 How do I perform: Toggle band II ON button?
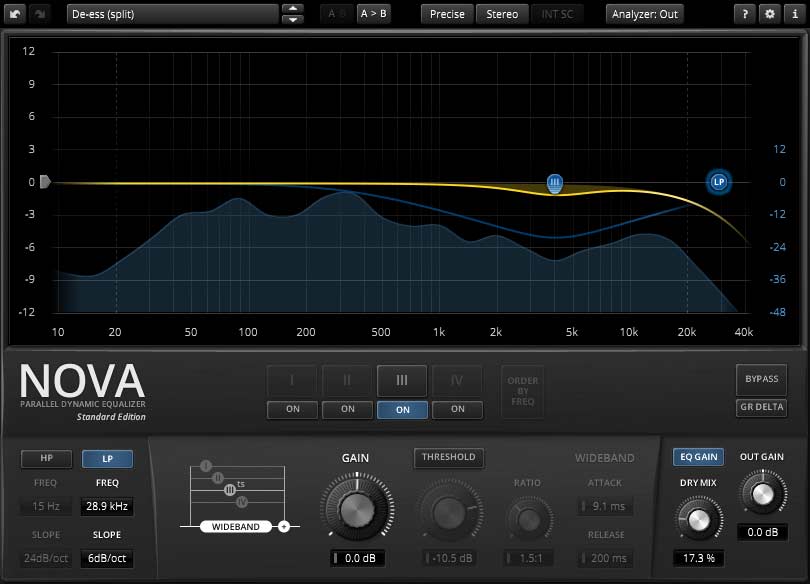tap(347, 409)
